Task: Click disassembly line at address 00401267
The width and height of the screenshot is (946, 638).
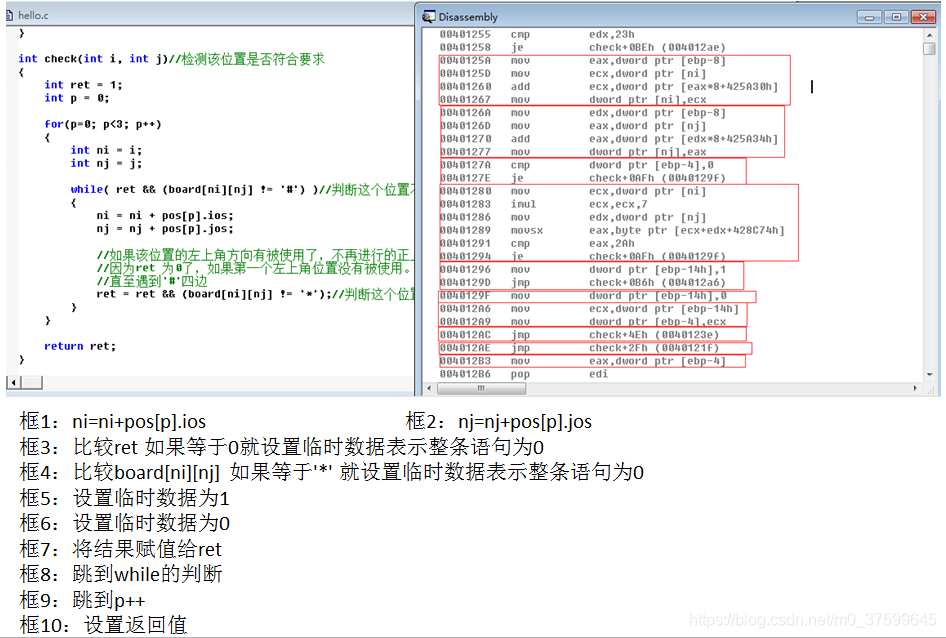Action: tap(573, 100)
